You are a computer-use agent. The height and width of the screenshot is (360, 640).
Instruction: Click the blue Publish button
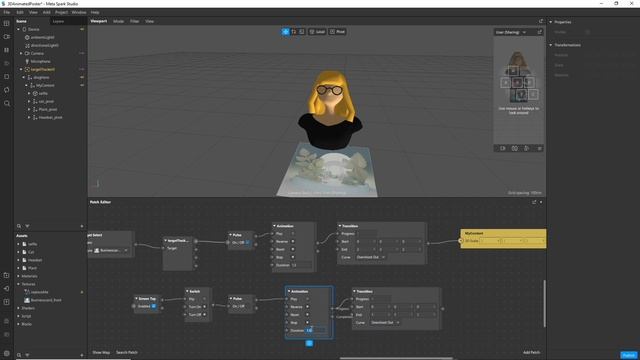coord(629,355)
